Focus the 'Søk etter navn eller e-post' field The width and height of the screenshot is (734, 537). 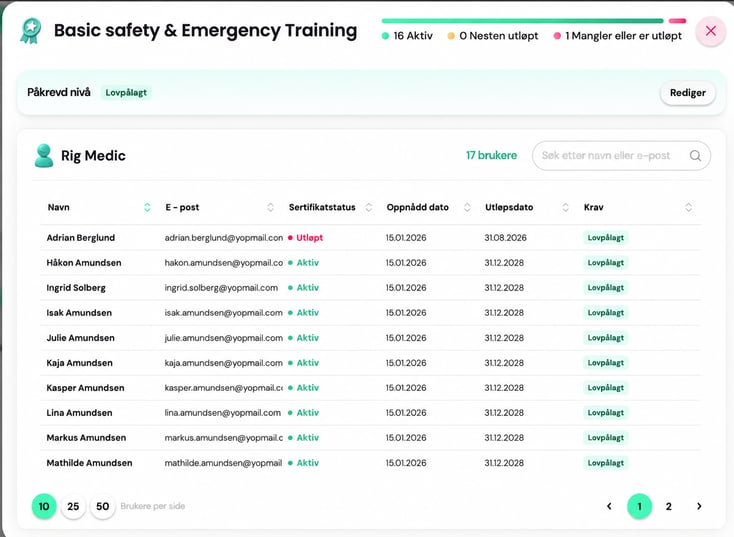(621, 155)
